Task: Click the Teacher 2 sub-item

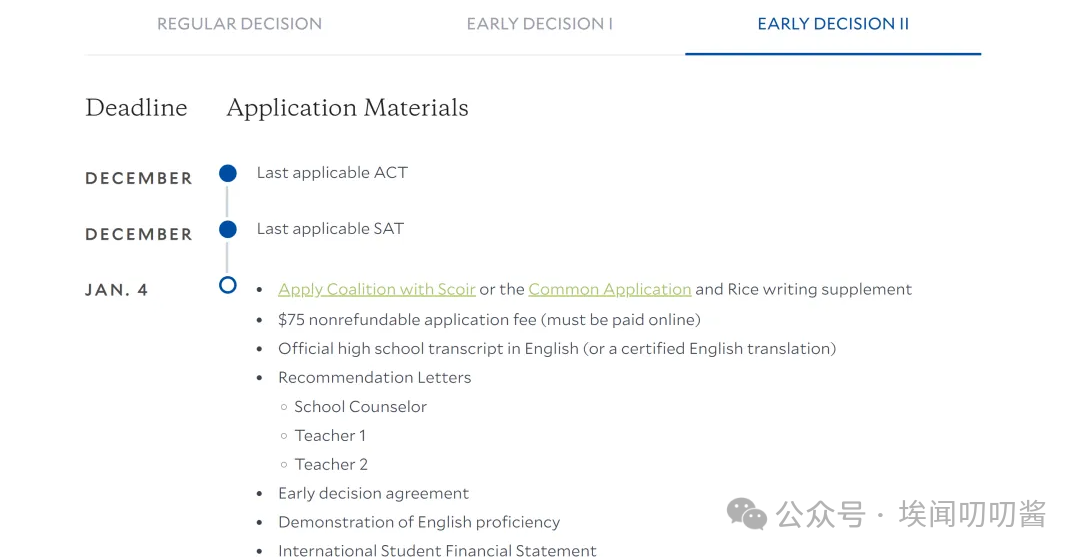Action: click(331, 464)
